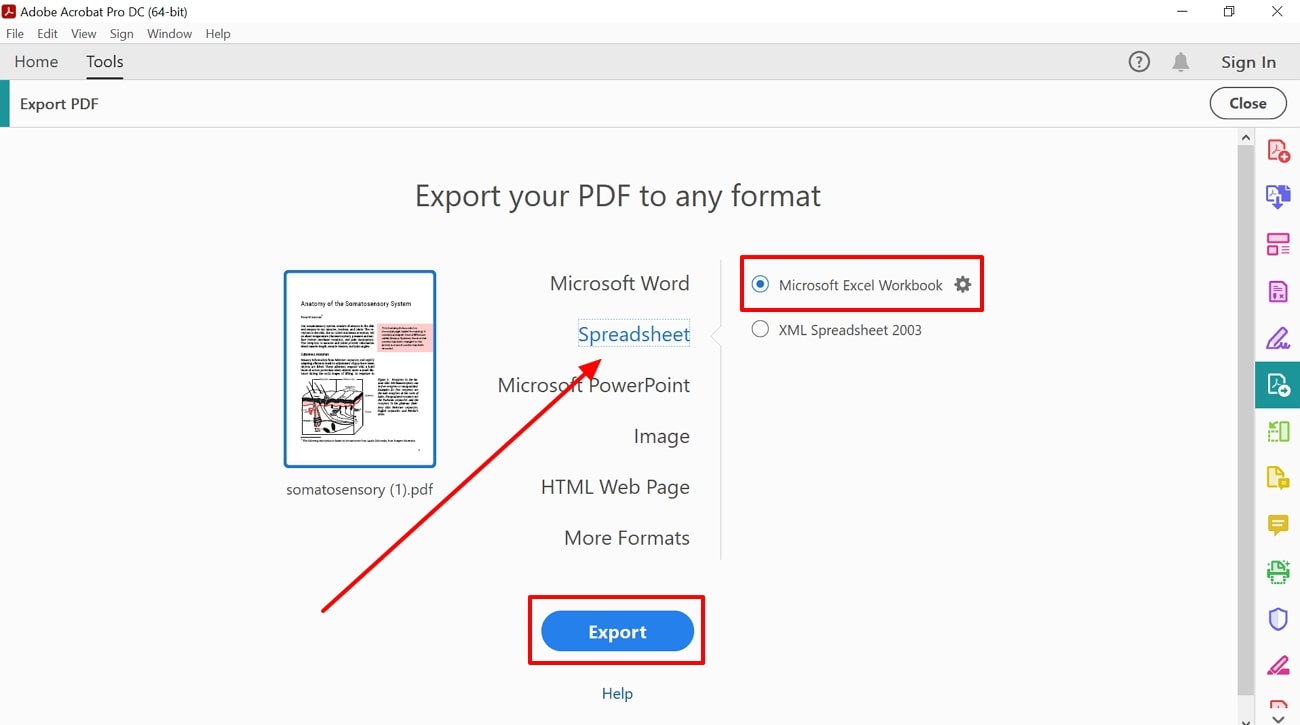
Task: Open the View menu
Action: click(x=84, y=34)
